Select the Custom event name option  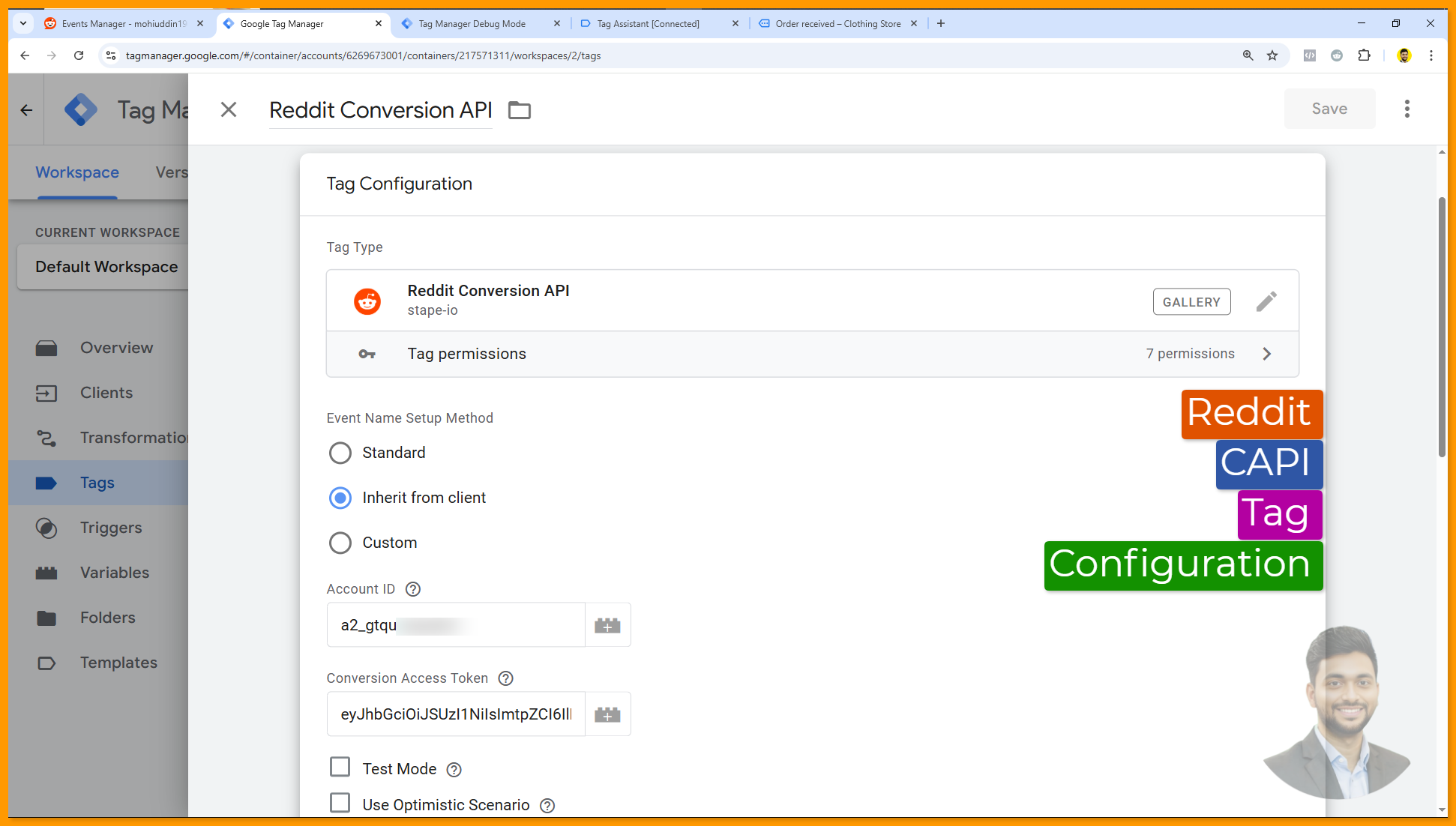[340, 543]
